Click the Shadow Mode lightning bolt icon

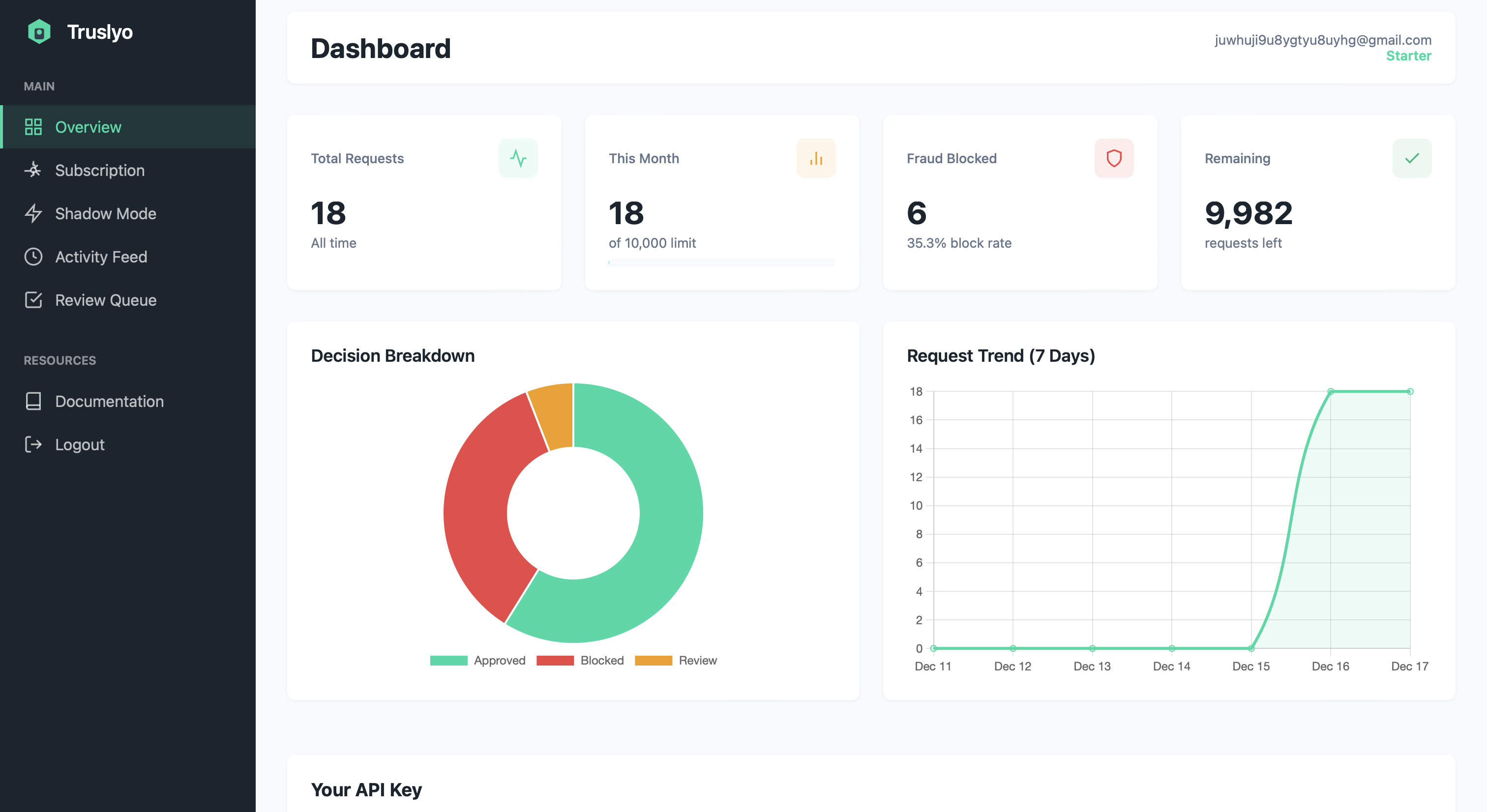(x=33, y=213)
